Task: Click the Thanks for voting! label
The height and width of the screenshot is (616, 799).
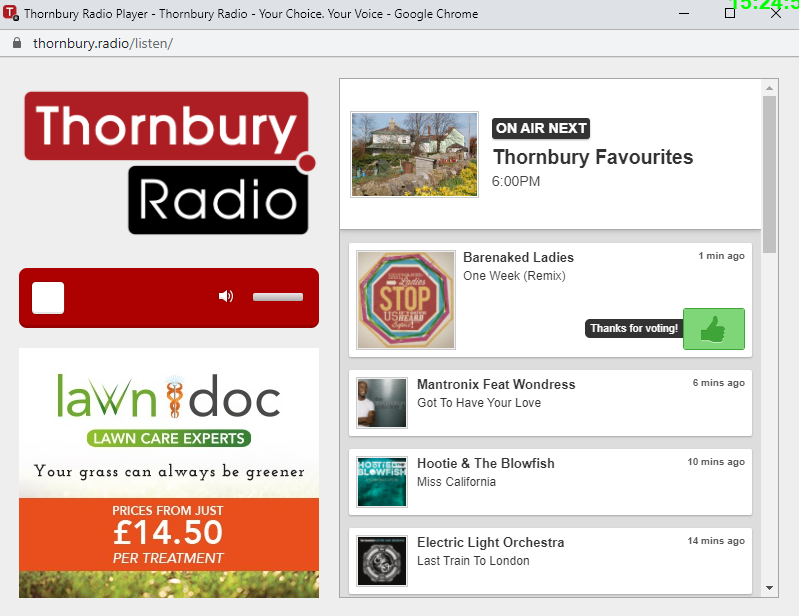Action: pos(634,328)
